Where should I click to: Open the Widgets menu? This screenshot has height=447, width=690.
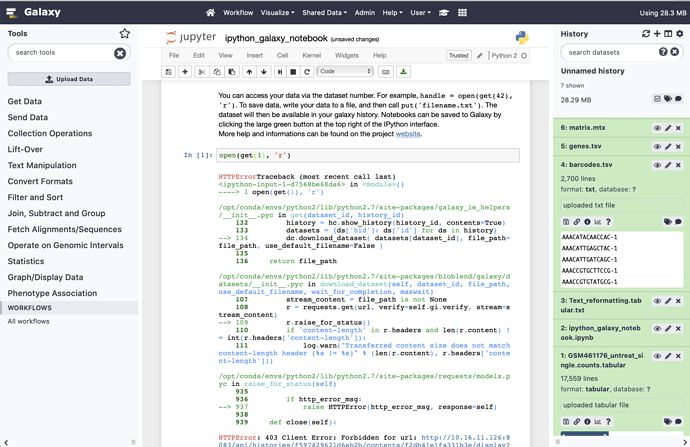point(346,56)
